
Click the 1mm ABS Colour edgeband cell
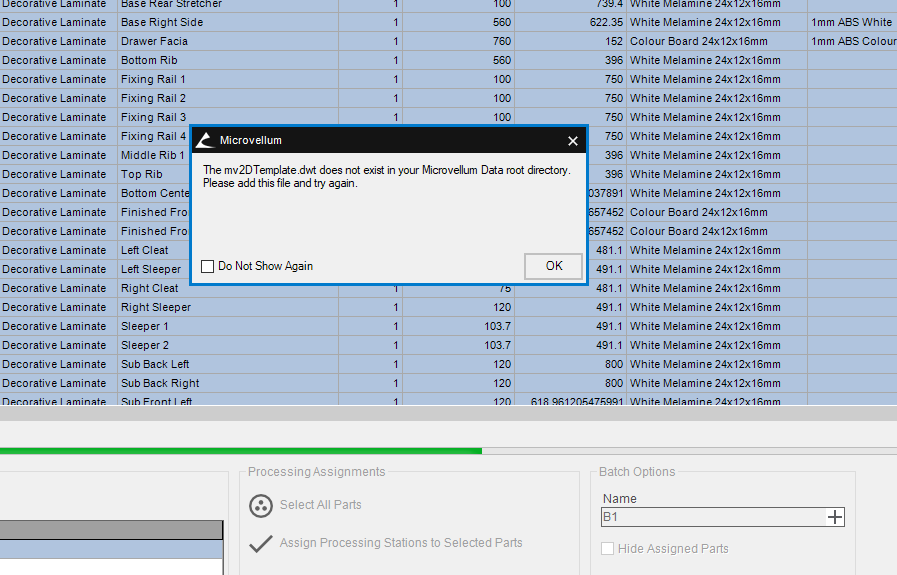(x=852, y=41)
